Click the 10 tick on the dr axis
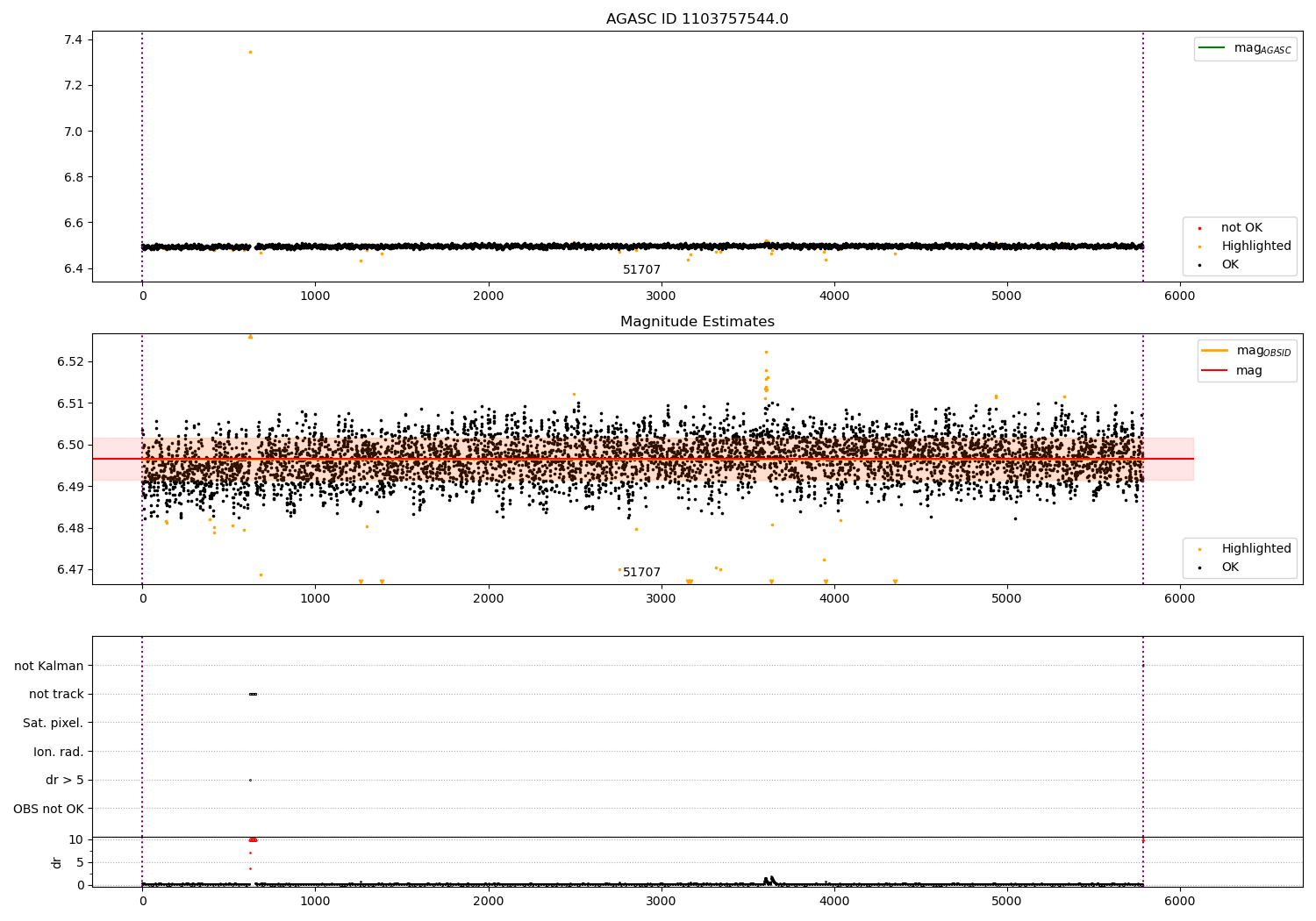Viewport: 1316px width, 921px height. click(x=76, y=839)
